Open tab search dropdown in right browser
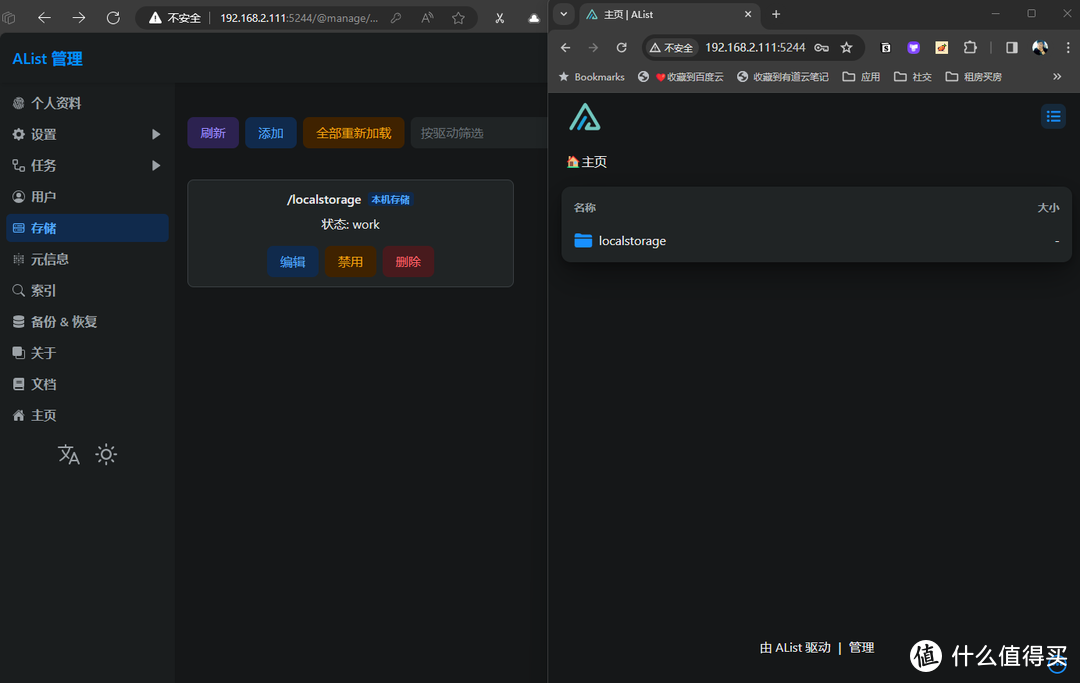The image size is (1080, 683). (563, 14)
